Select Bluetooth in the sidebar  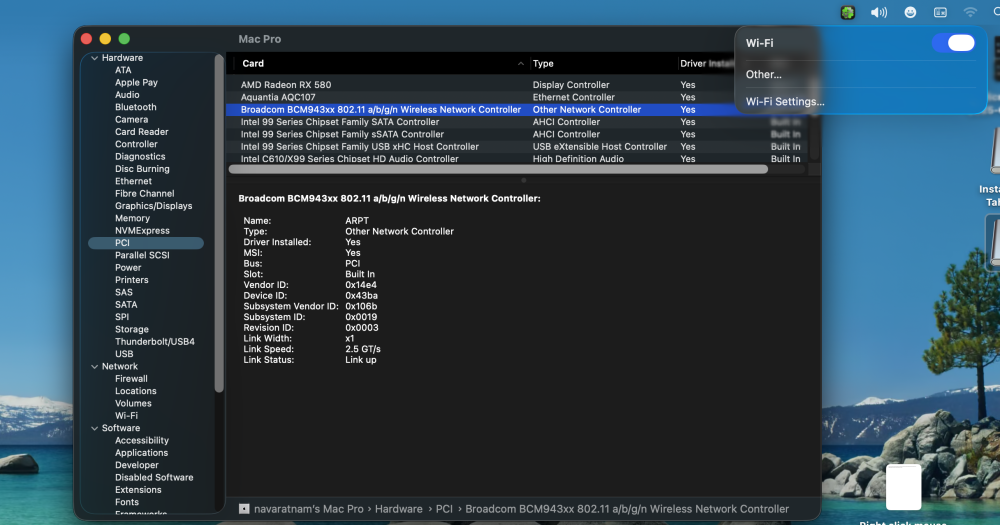pyautogui.click(x=135, y=107)
